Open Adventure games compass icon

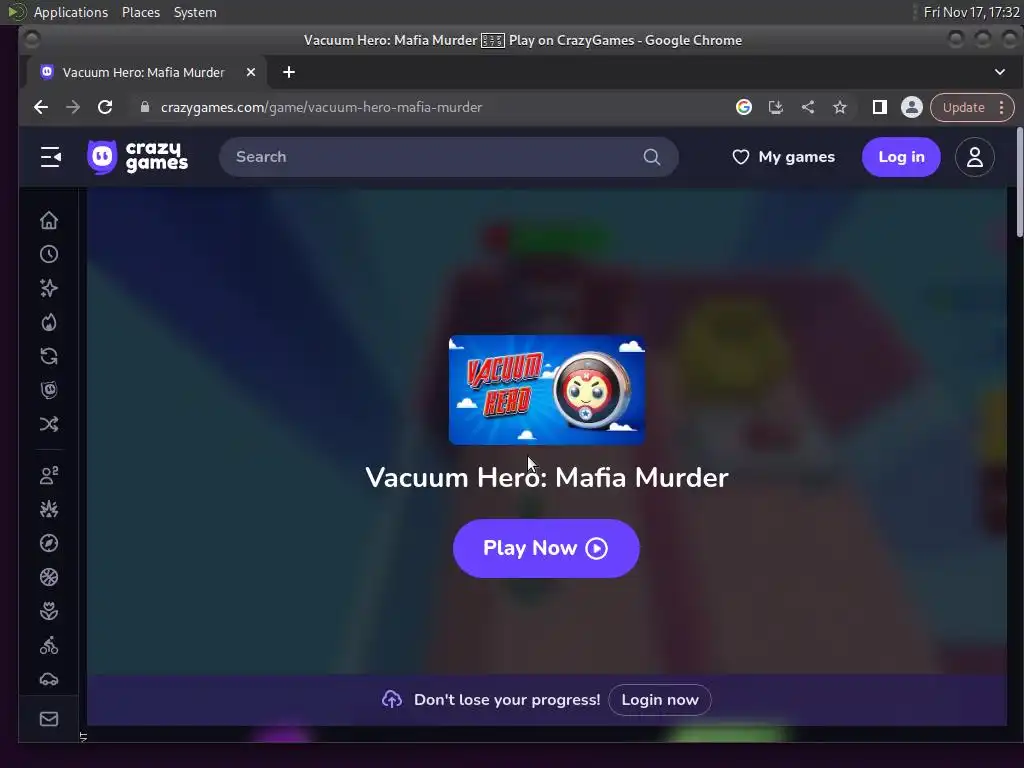(x=49, y=543)
